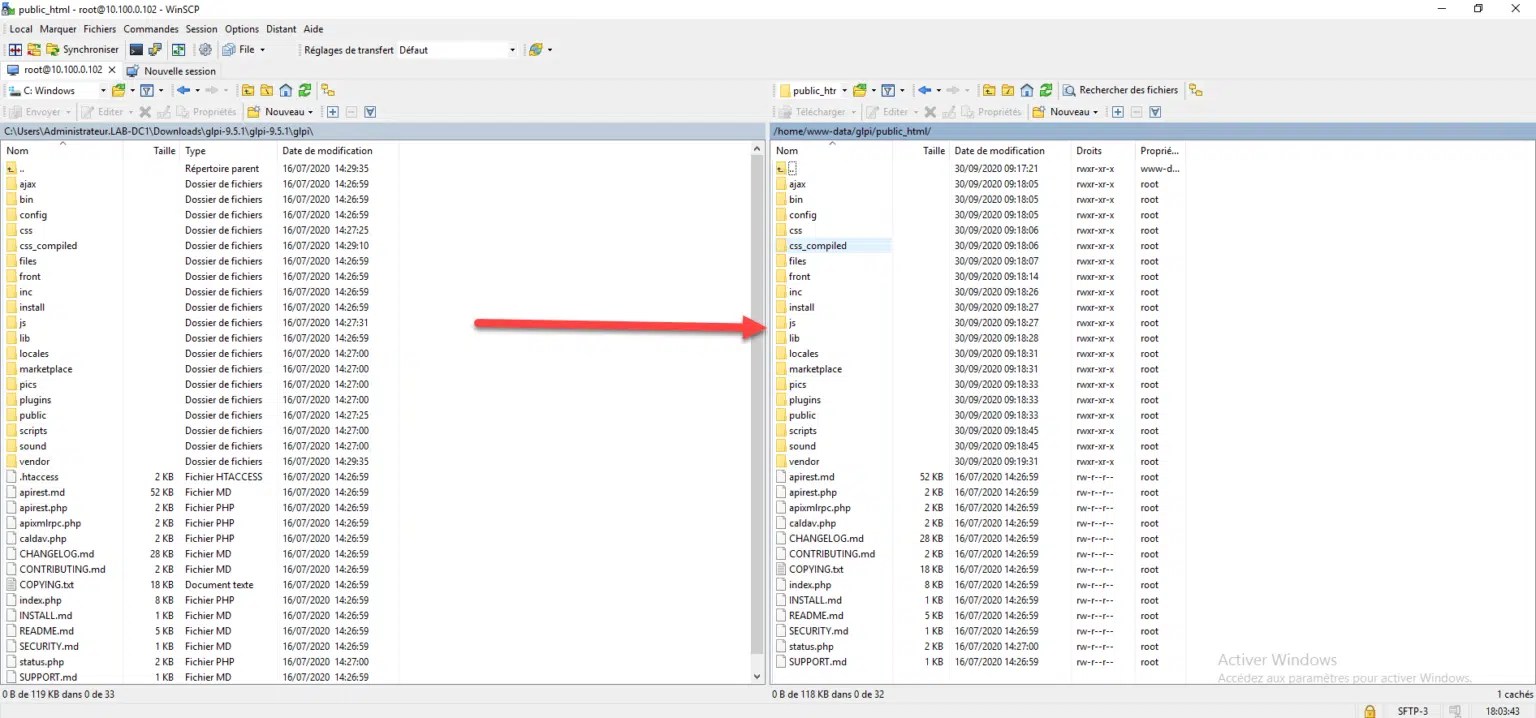Click the Synchroniser folder icon

pos(53,50)
